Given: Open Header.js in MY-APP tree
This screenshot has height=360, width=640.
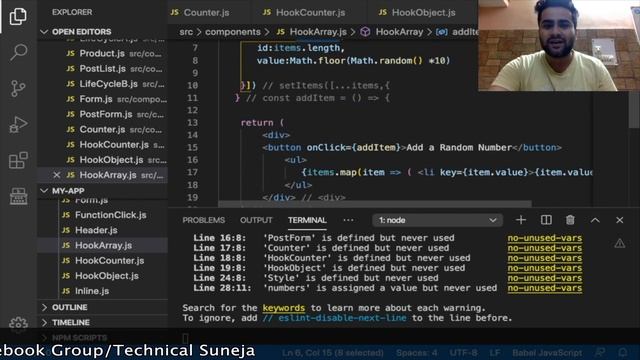Looking at the screenshot, I should coord(102,230).
